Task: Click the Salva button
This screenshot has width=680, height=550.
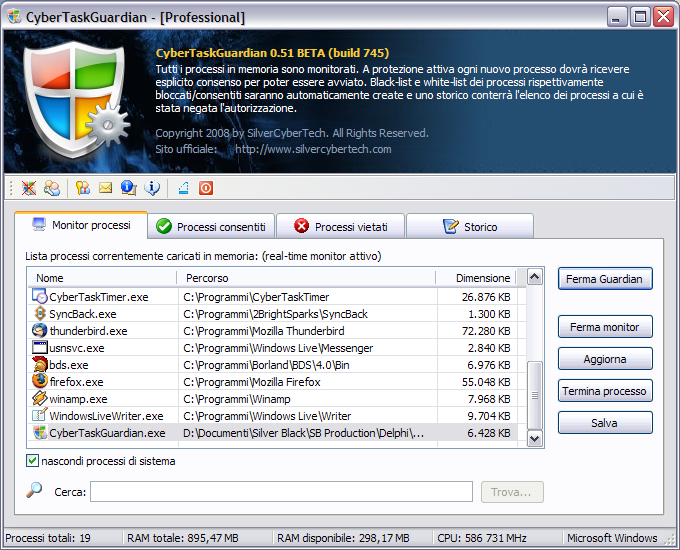Action: coord(605,423)
